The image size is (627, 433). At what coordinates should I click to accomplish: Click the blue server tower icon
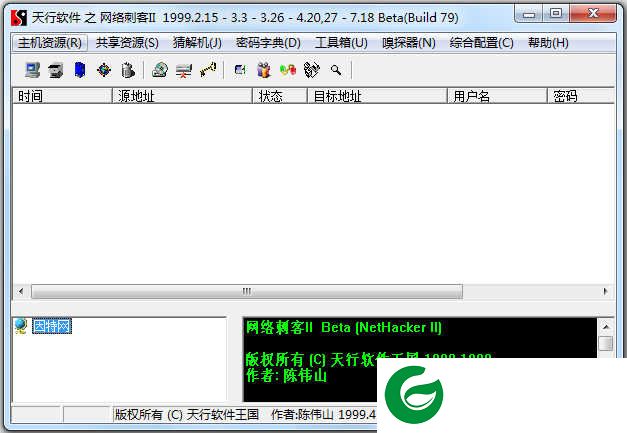coord(80,70)
